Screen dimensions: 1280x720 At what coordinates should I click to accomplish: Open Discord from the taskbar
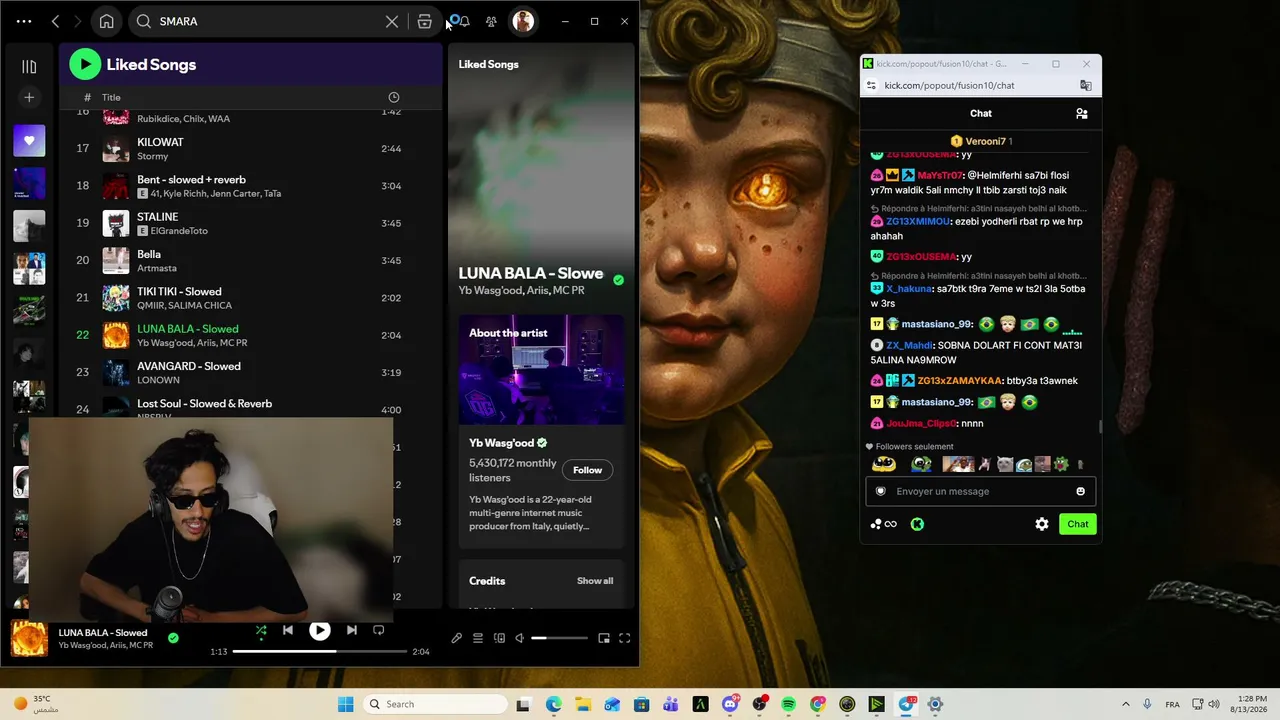coord(730,704)
